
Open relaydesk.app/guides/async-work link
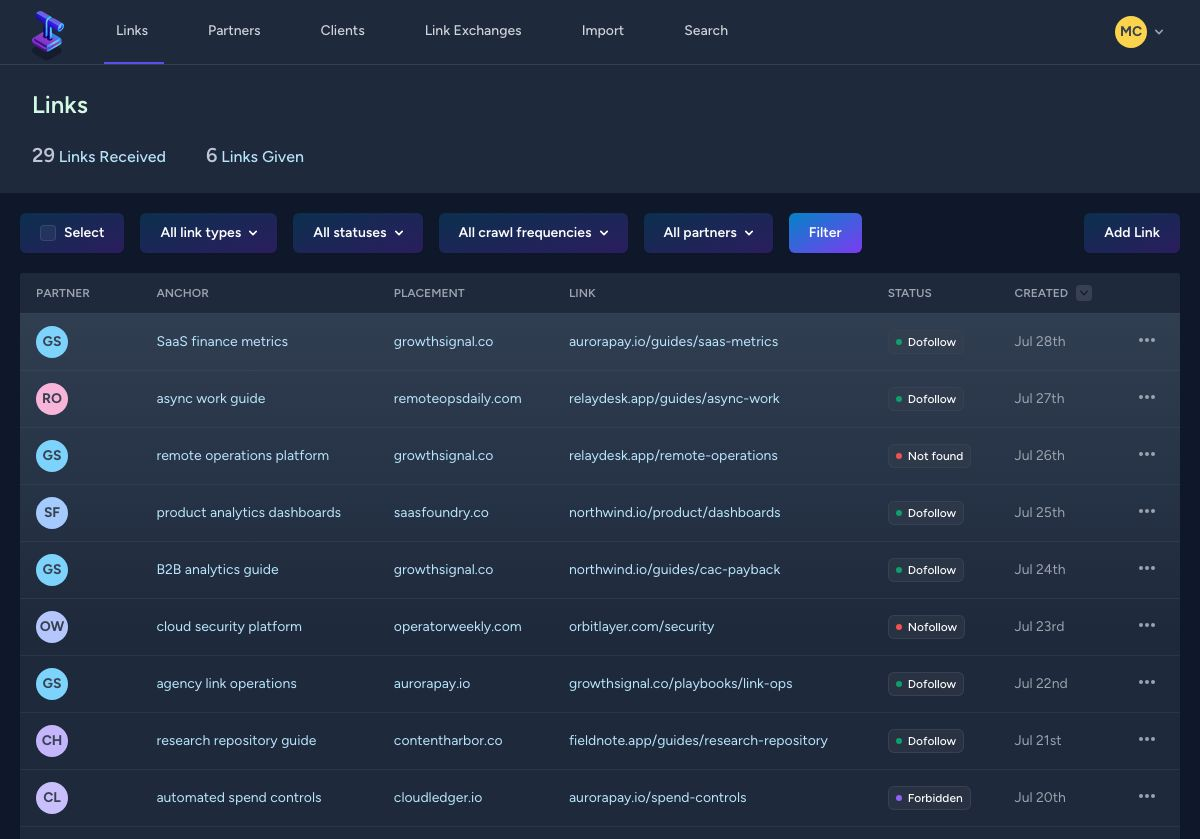tap(674, 398)
